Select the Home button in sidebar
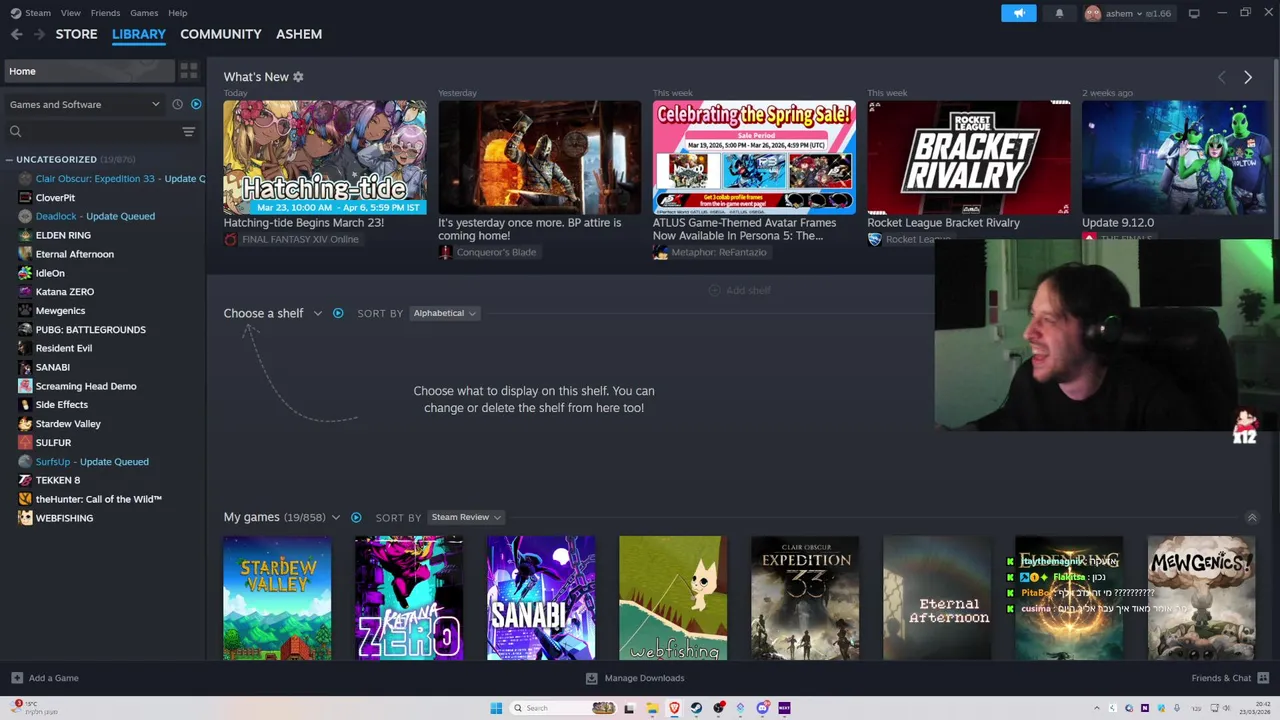This screenshot has height=720, width=1280. click(89, 71)
